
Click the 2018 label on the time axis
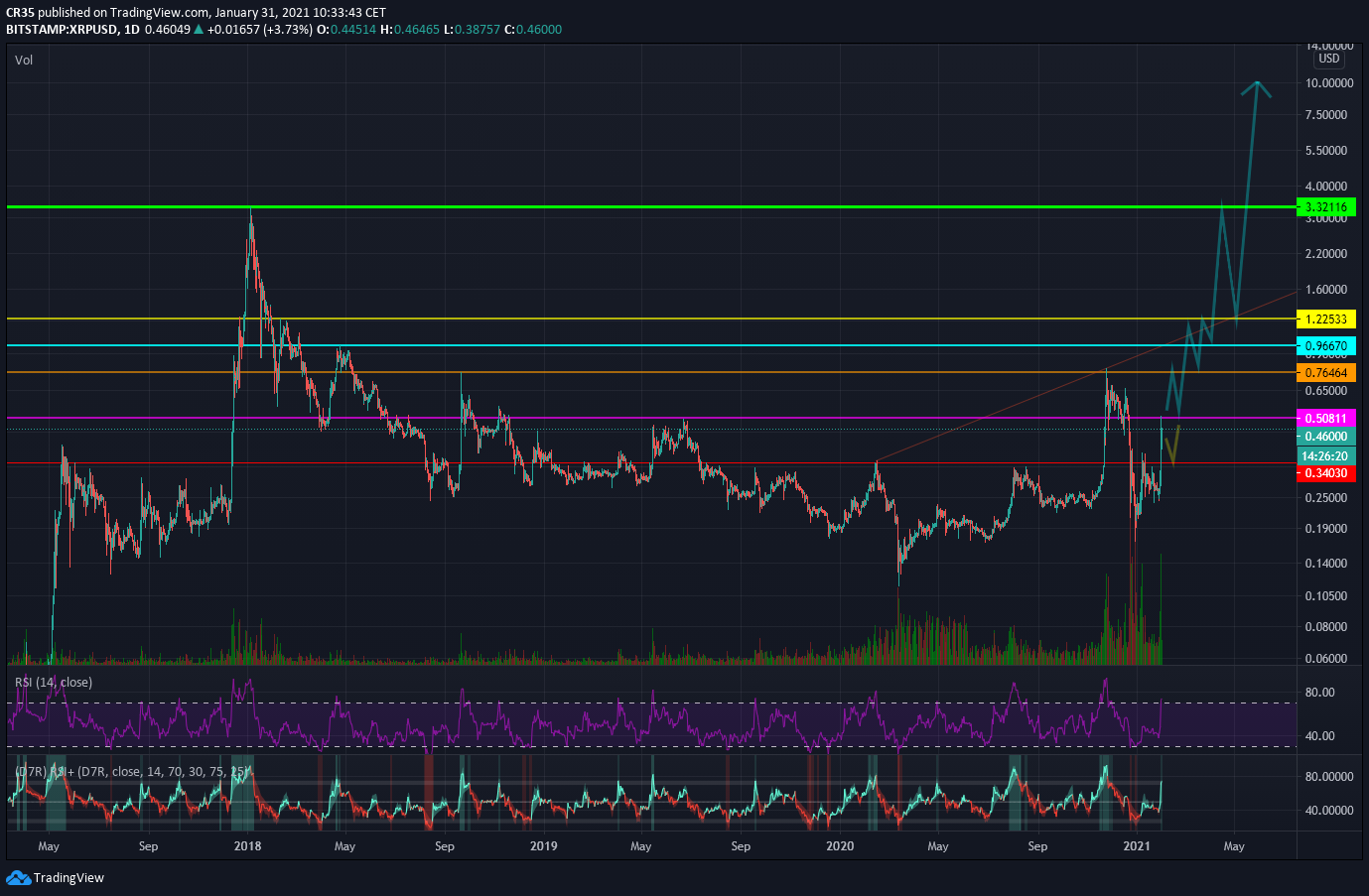point(247,846)
